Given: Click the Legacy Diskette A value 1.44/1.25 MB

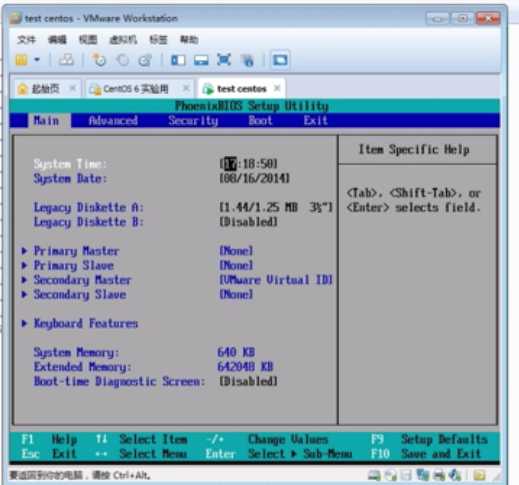Looking at the screenshot, I should coord(276,208).
